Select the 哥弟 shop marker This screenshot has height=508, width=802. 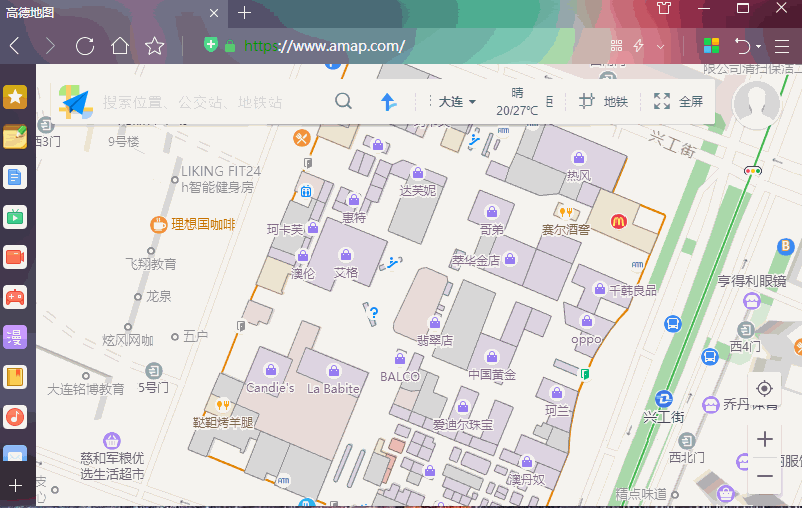[x=492, y=211]
